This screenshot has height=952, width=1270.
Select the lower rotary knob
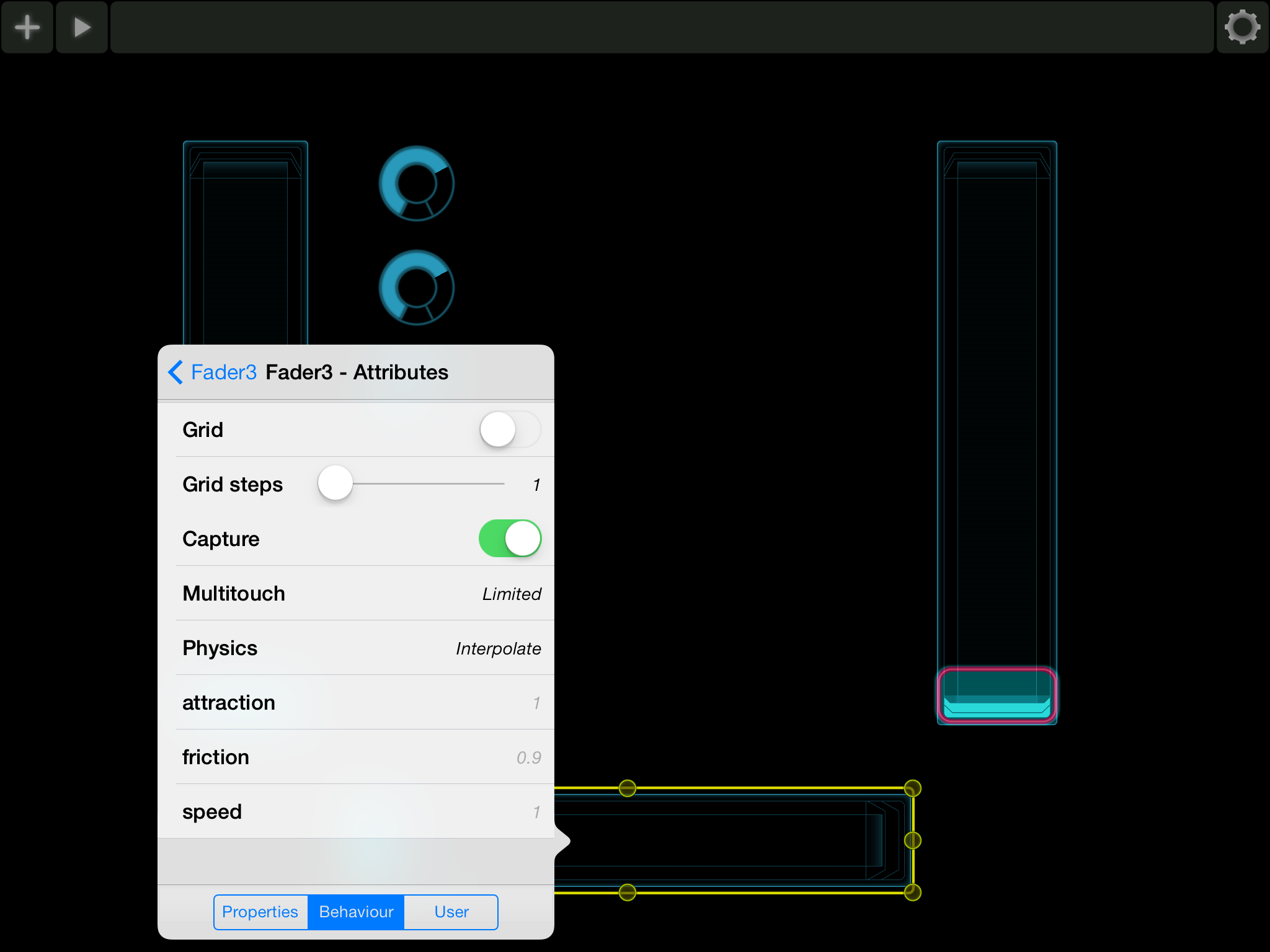417,288
